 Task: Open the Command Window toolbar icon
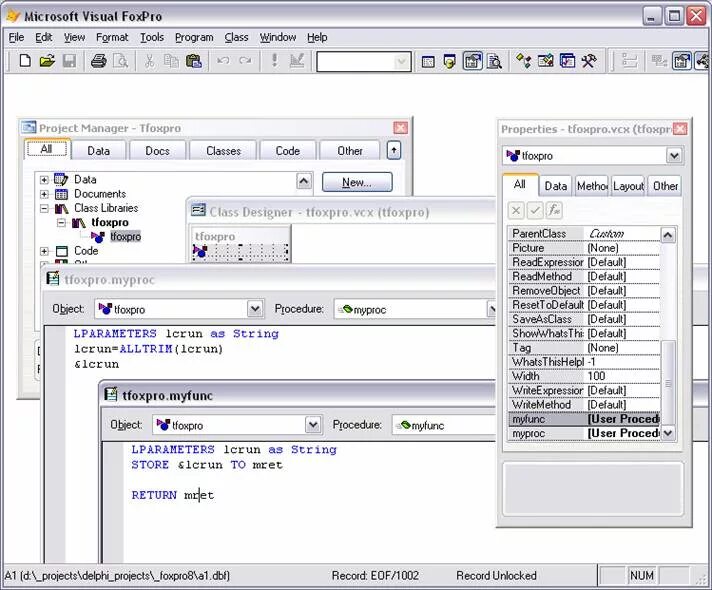pyautogui.click(x=428, y=61)
